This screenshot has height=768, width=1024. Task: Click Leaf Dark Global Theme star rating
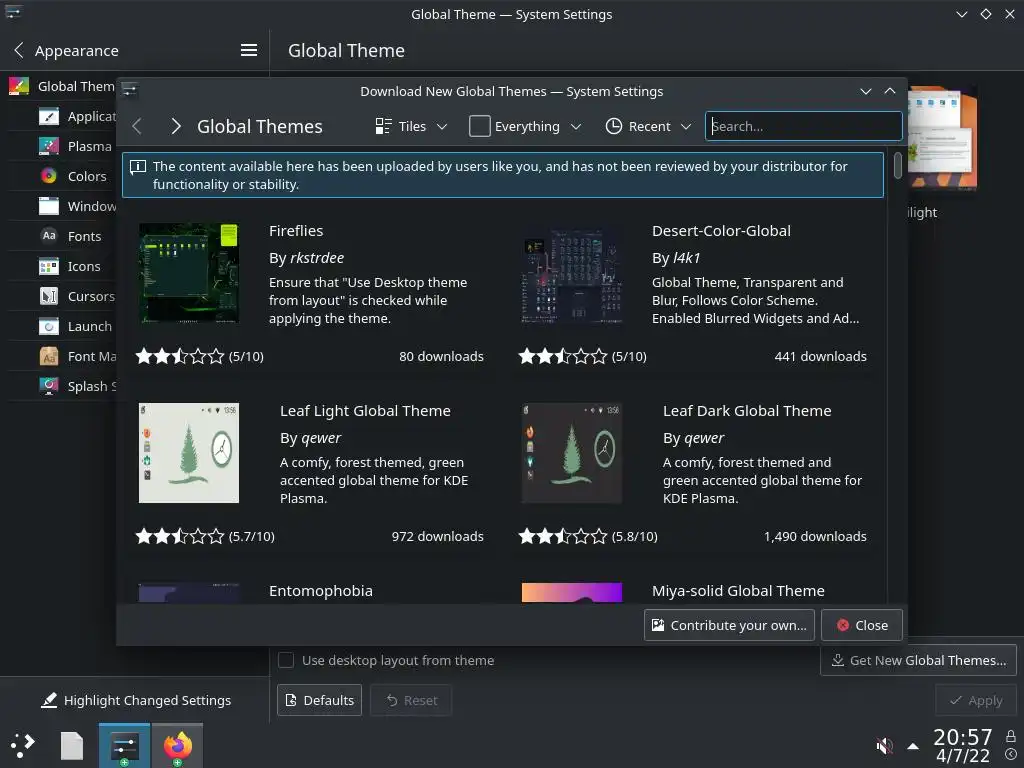[562, 536]
